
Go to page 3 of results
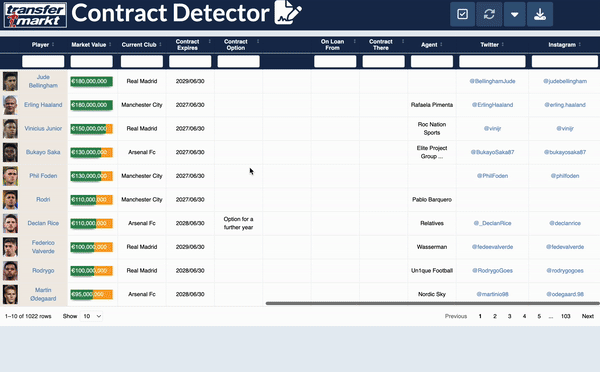point(509,316)
